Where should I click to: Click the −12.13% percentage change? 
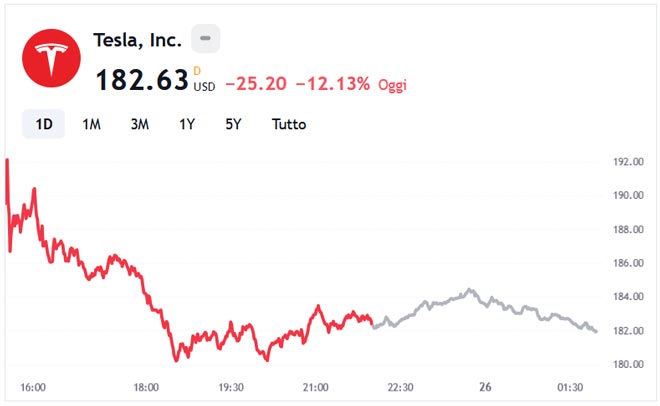[x=332, y=85]
